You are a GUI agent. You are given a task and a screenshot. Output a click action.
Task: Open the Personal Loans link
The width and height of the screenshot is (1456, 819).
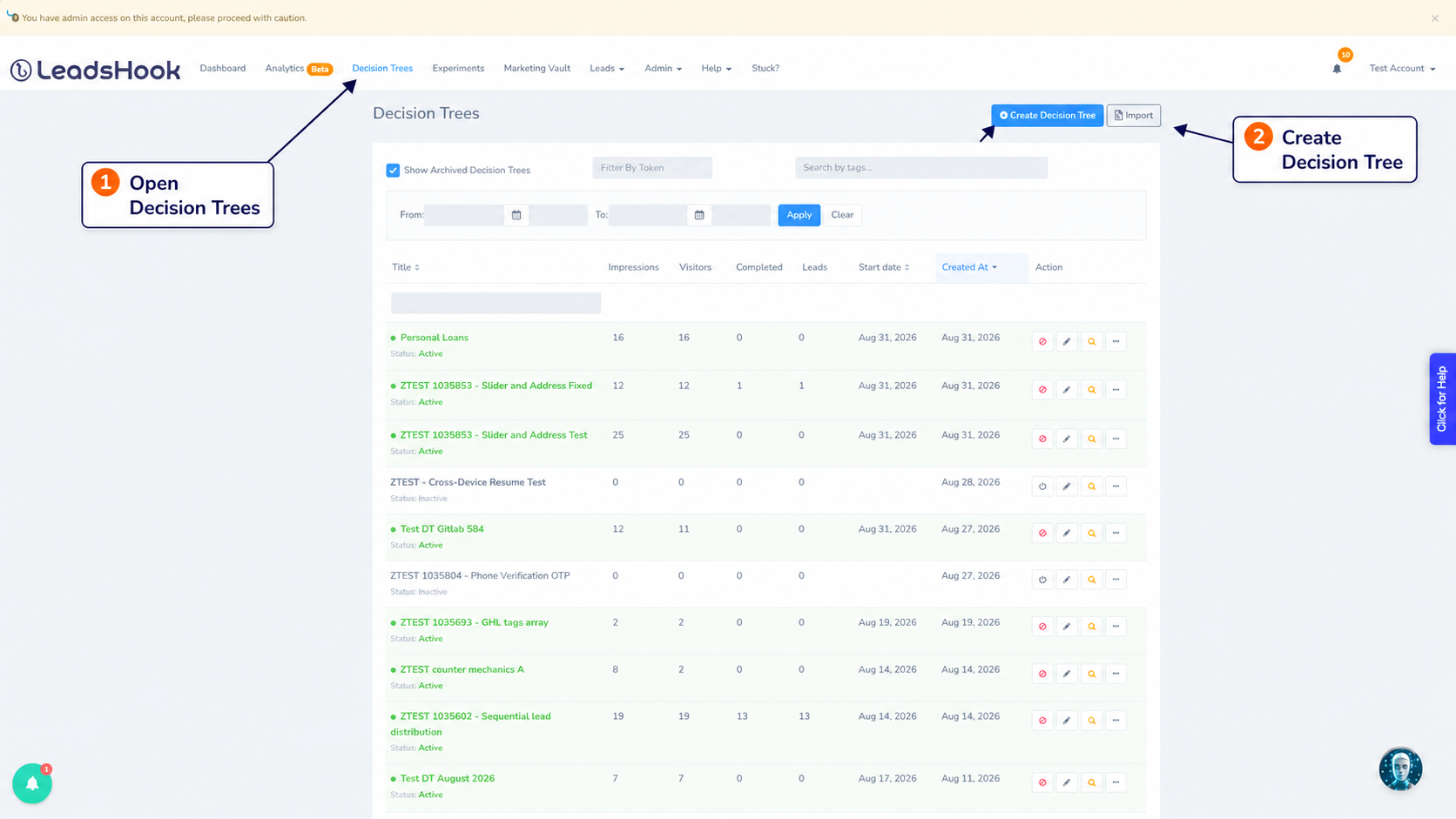435,338
